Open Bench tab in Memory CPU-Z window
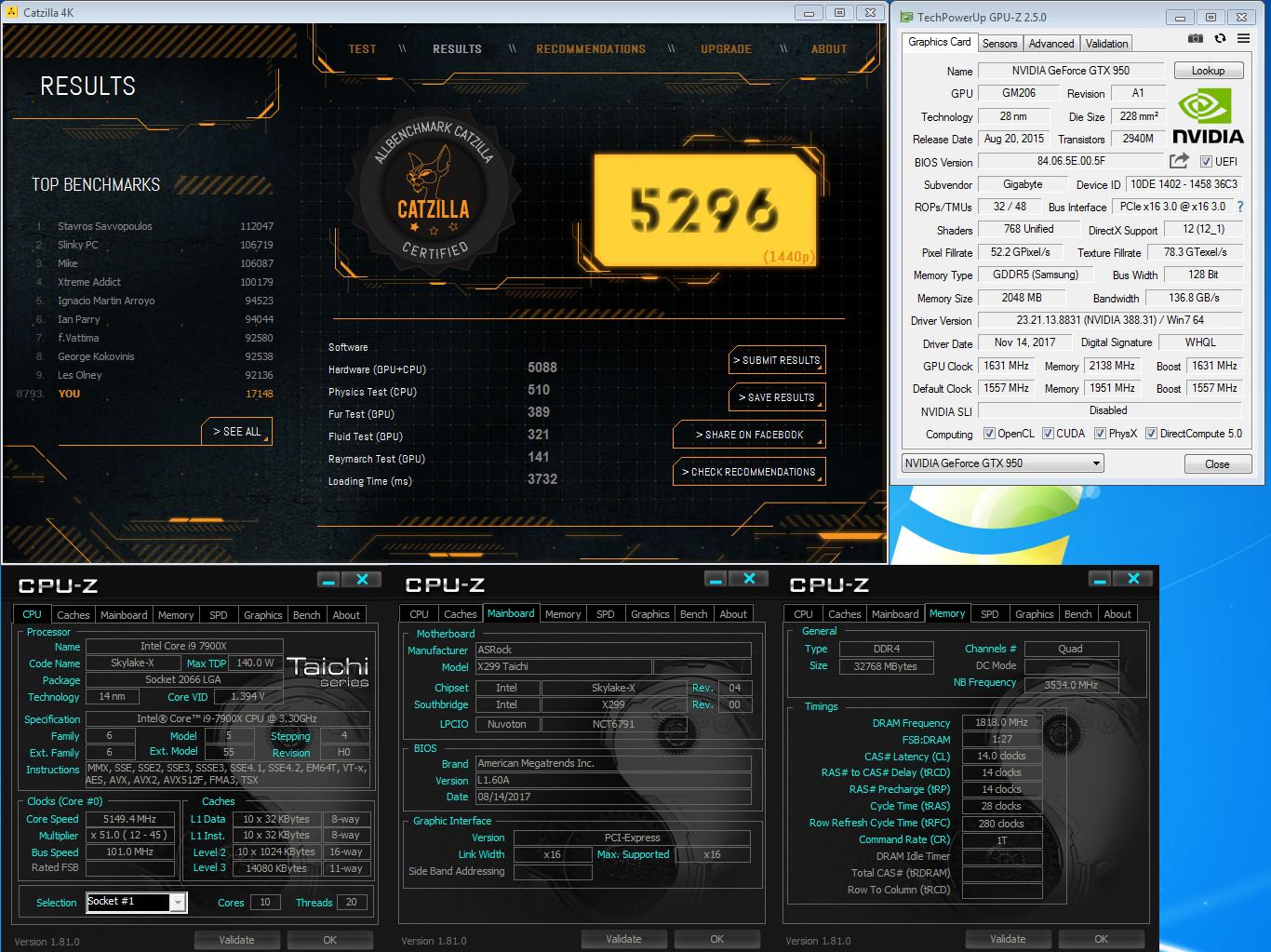This screenshot has height=952, width=1271. pyautogui.click(x=1077, y=614)
